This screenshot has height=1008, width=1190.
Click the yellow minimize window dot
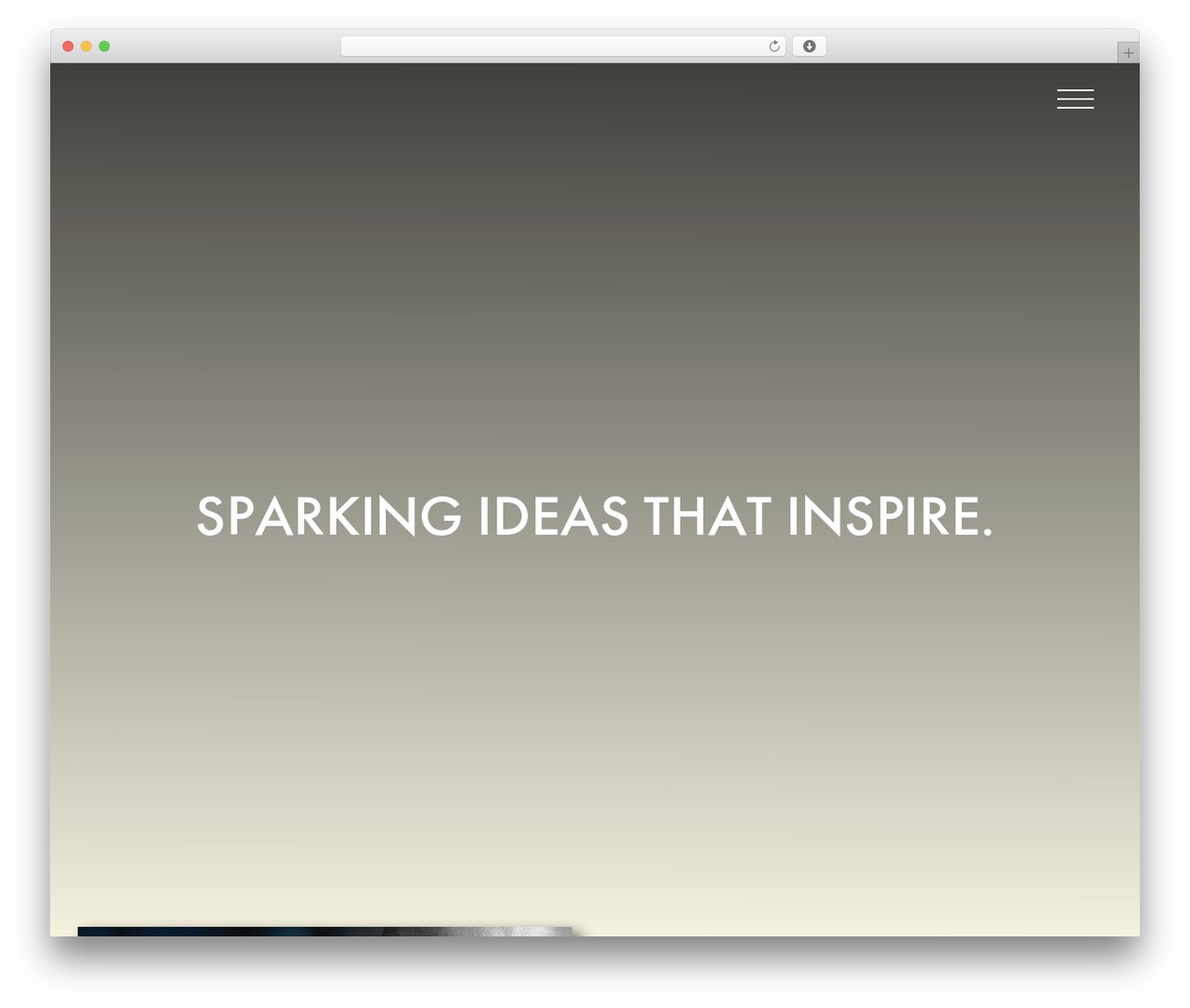[x=86, y=46]
